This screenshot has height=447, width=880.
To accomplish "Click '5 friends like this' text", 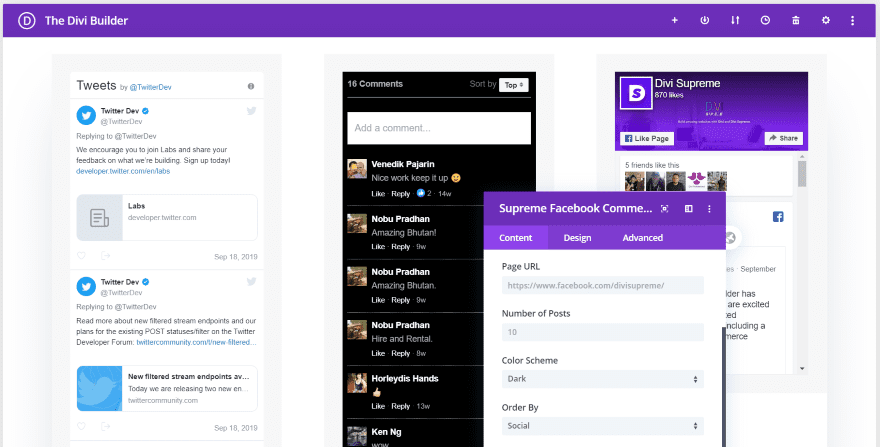I will 652,165.
